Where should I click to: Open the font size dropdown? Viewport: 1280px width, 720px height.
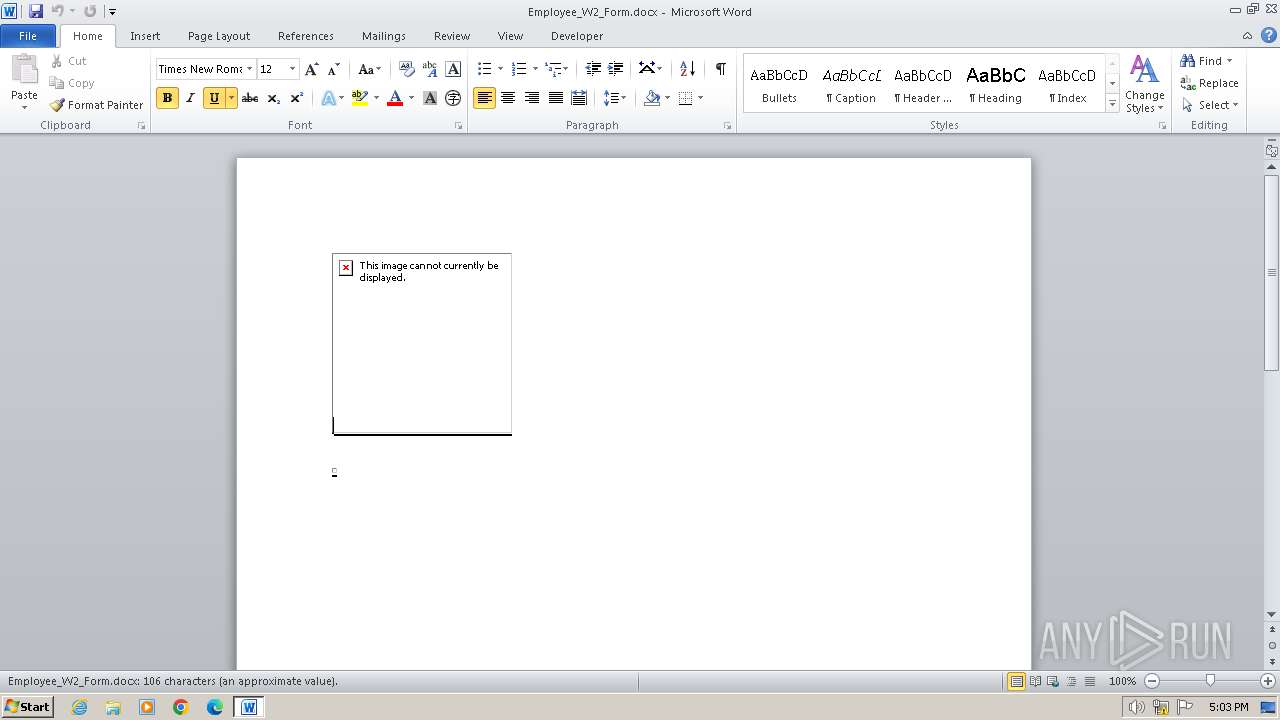click(x=292, y=69)
